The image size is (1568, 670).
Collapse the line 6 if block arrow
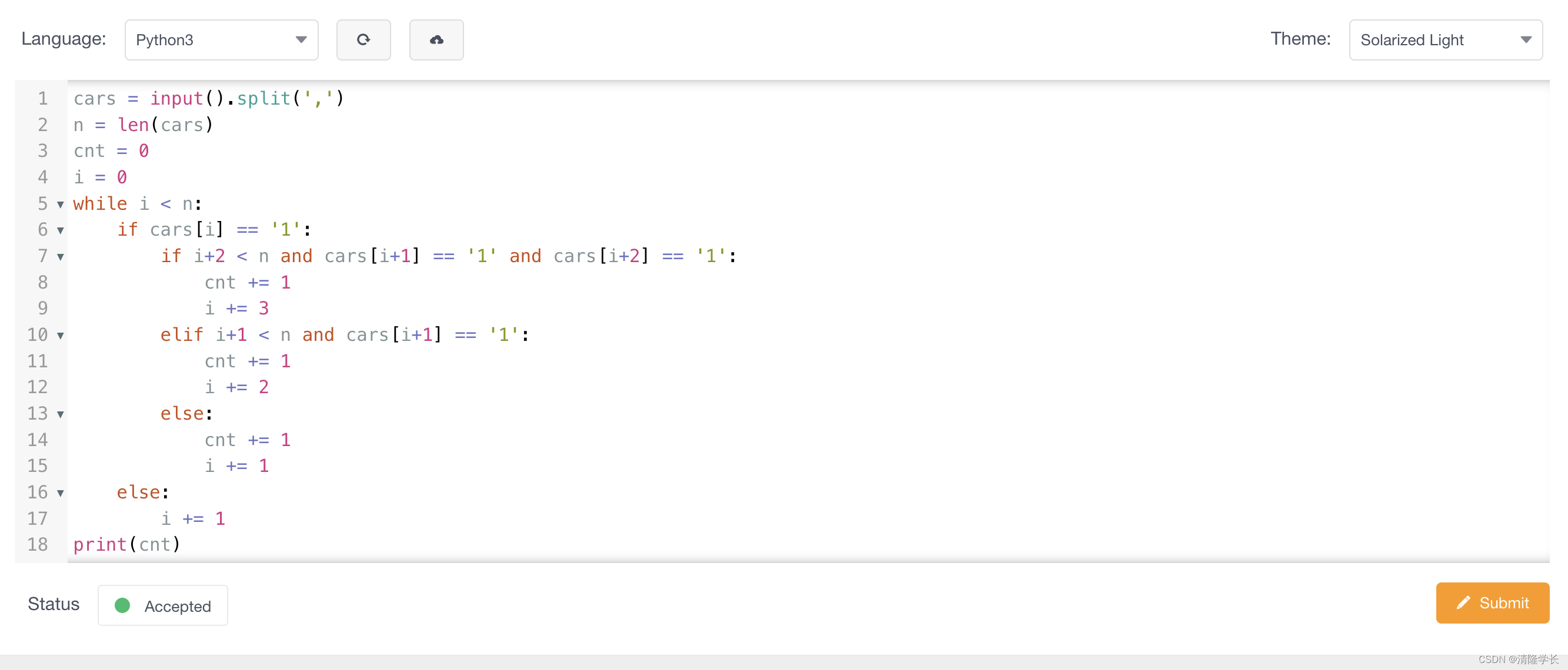click(62, 229)
